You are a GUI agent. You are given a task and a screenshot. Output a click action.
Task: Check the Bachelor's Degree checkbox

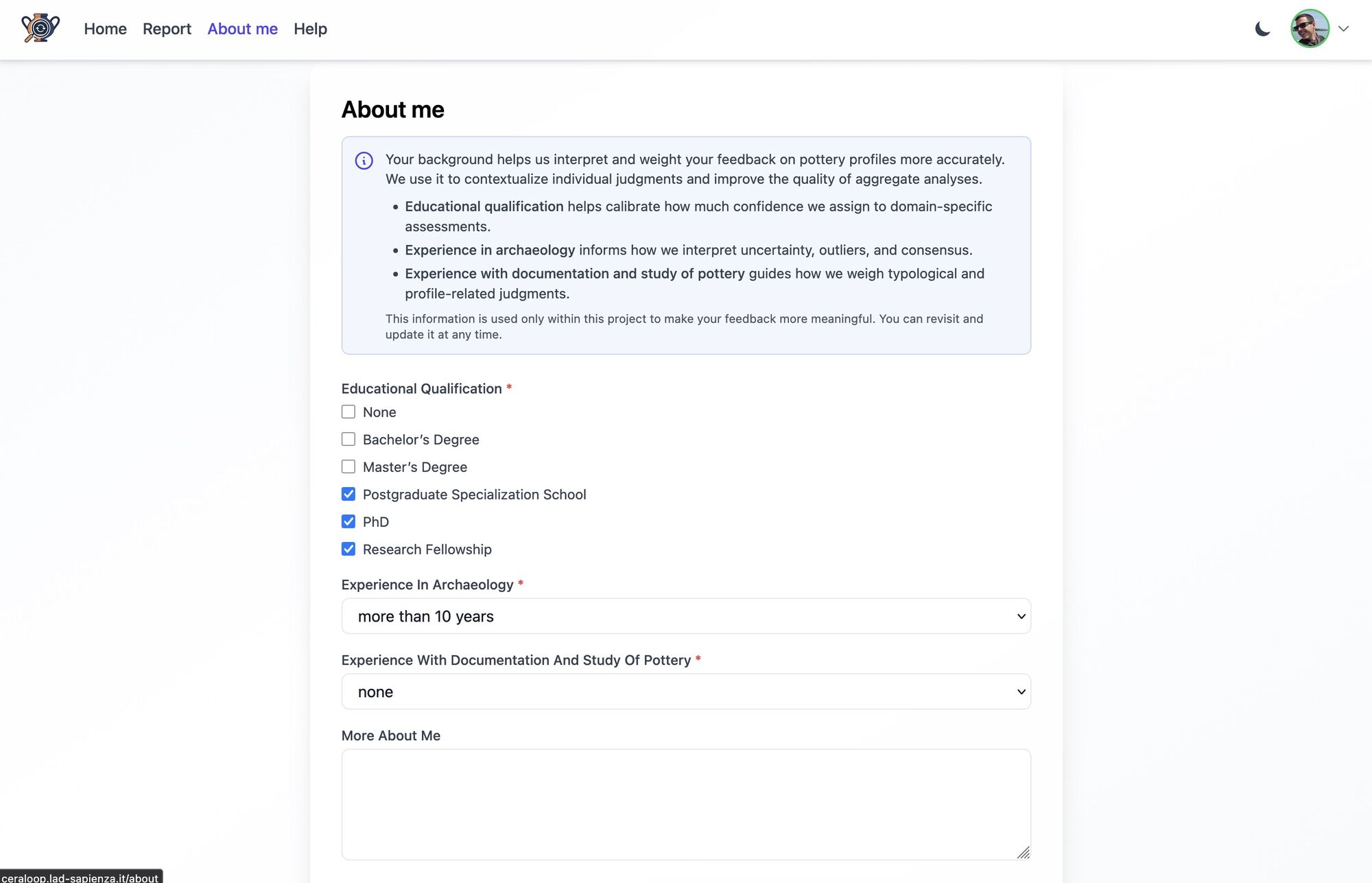point(348,439)
